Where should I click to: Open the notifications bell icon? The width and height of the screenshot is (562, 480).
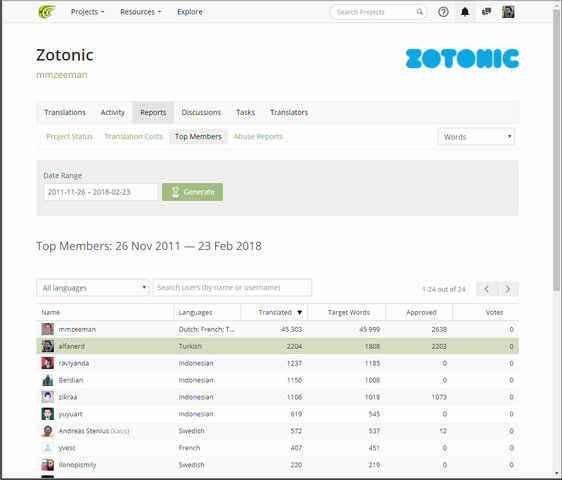pyautogui.click(x=465, y=12)
